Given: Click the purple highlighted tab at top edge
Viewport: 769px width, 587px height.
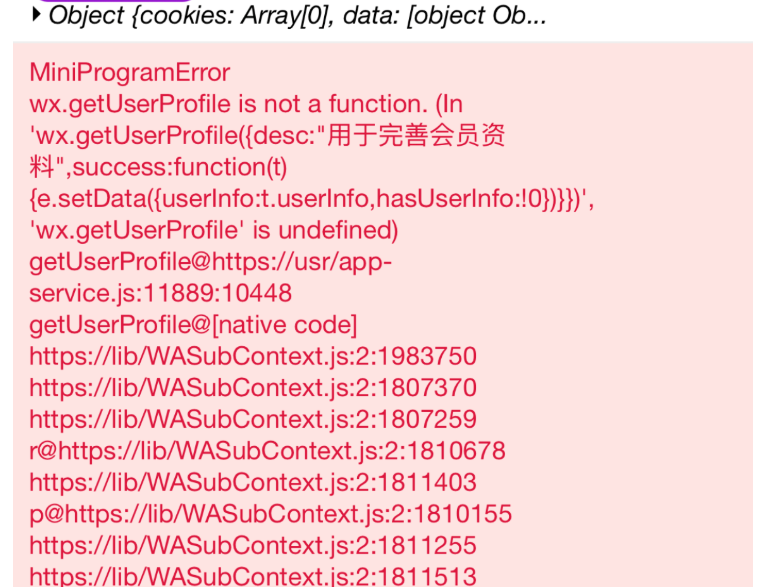Looking at the screenshot, I should (114, 1).
